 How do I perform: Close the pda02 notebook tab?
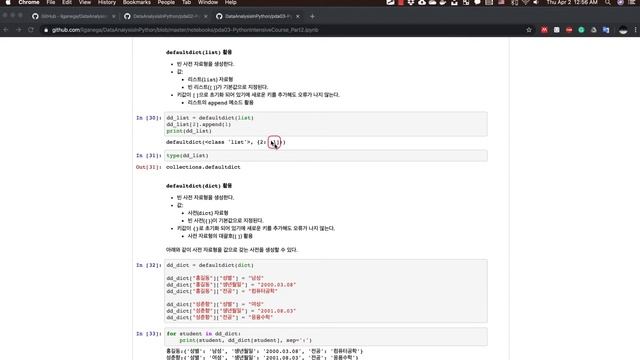pyautogui.click(x=206, y=16)
